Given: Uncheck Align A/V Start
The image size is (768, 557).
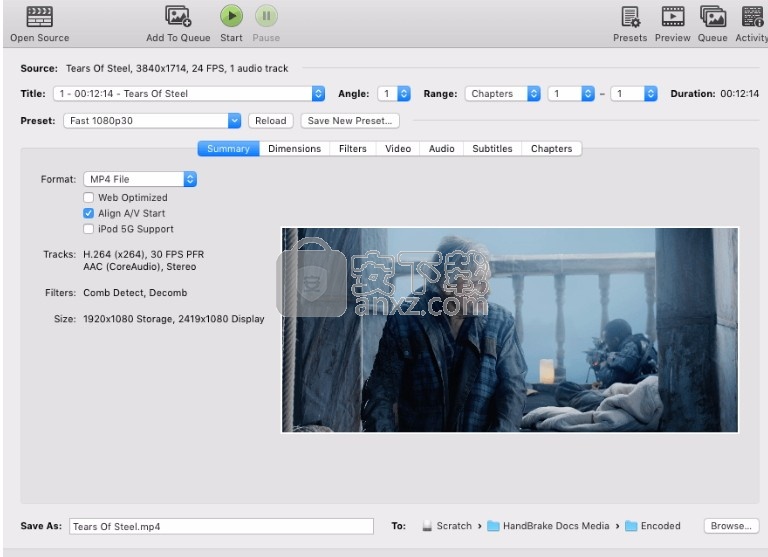Looking at the screenshot, I should coord(89,213).
